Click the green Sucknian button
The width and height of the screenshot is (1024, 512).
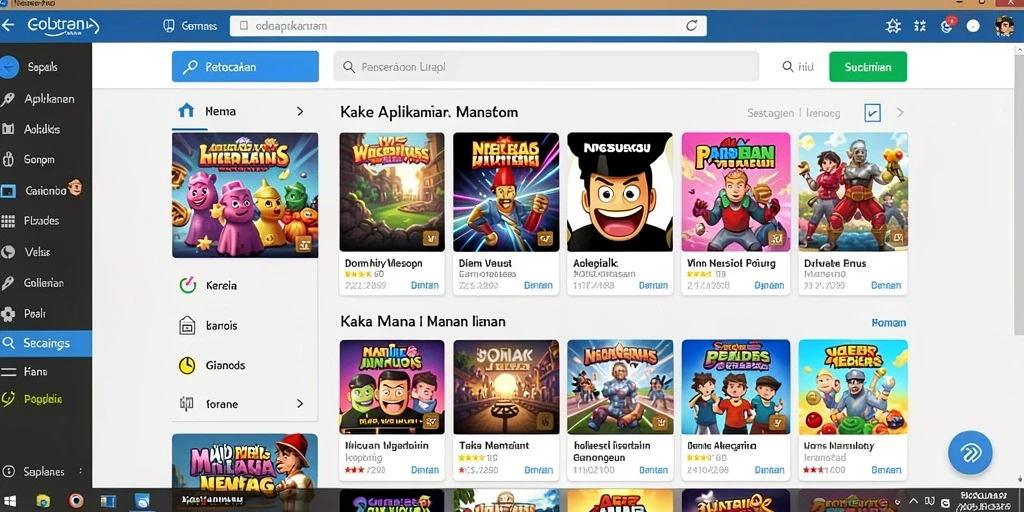point(868,67)
